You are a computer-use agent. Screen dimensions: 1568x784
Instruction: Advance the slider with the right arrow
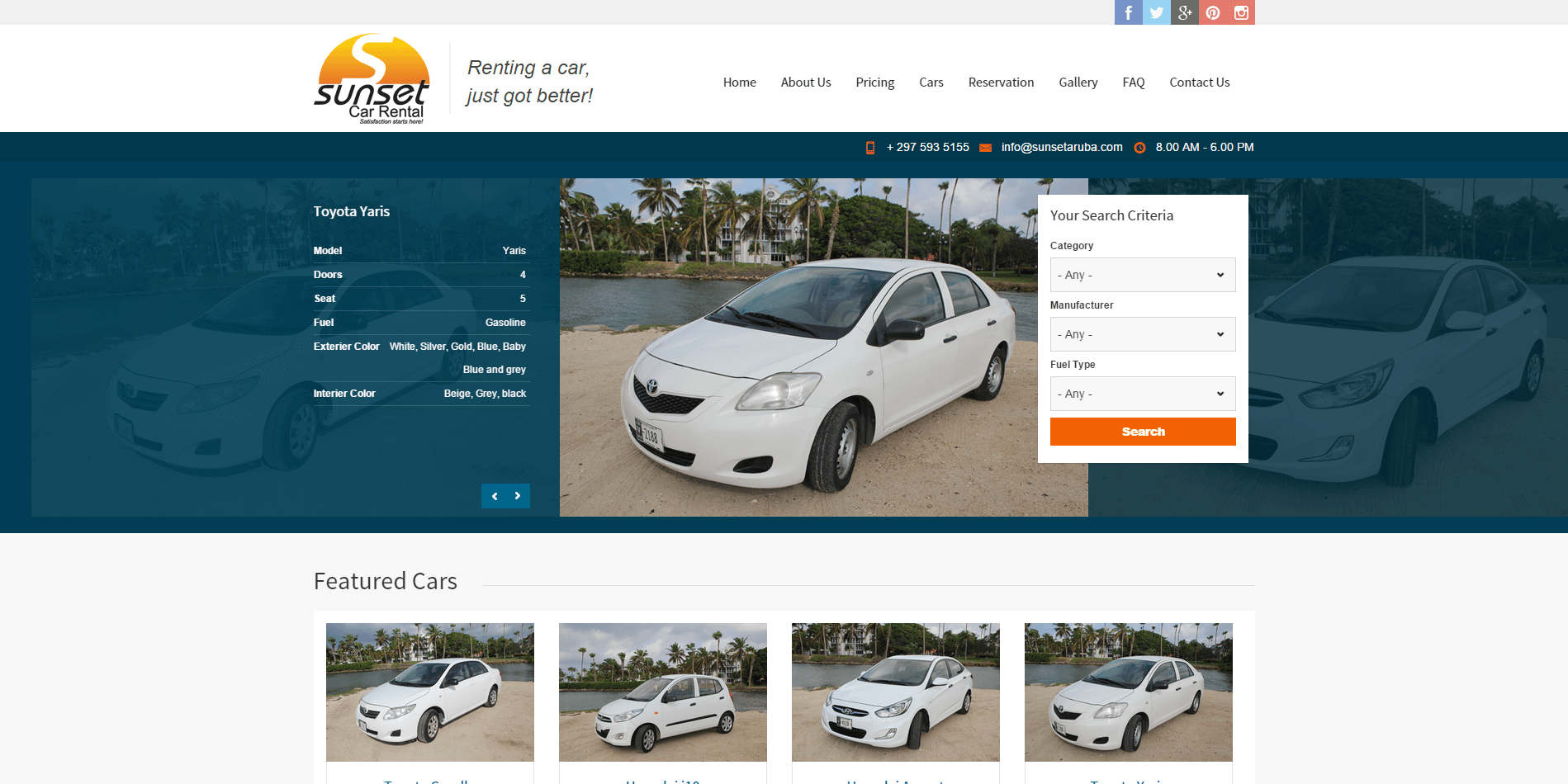[x=518, y=496]
